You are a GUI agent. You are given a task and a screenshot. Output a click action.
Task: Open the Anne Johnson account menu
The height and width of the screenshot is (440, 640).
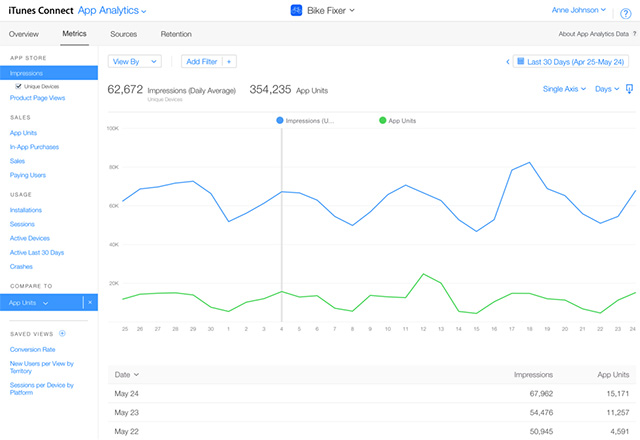578,10
